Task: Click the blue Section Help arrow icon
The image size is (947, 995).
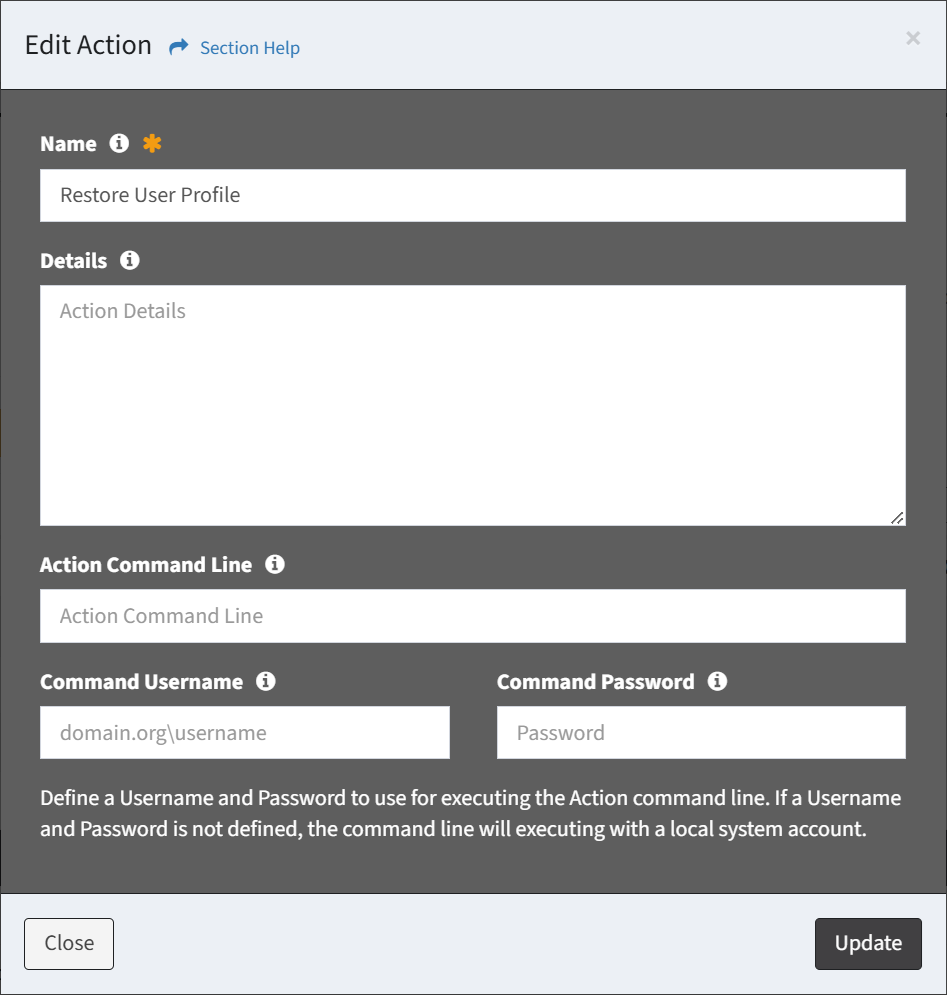Action: (x=179, y=47)
